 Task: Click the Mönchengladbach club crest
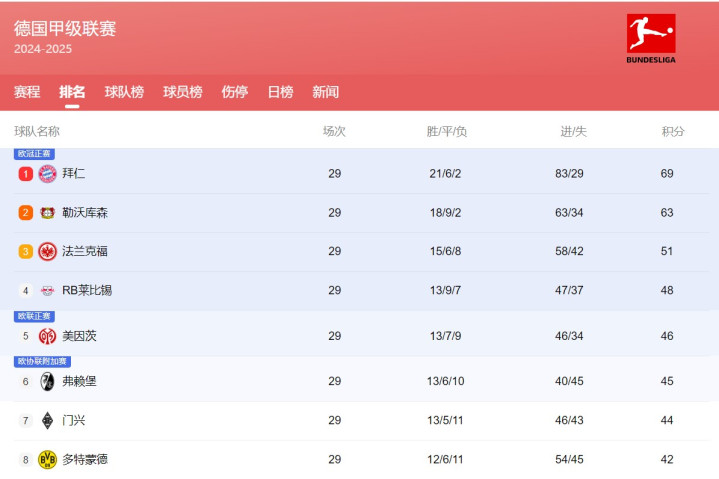47,420
